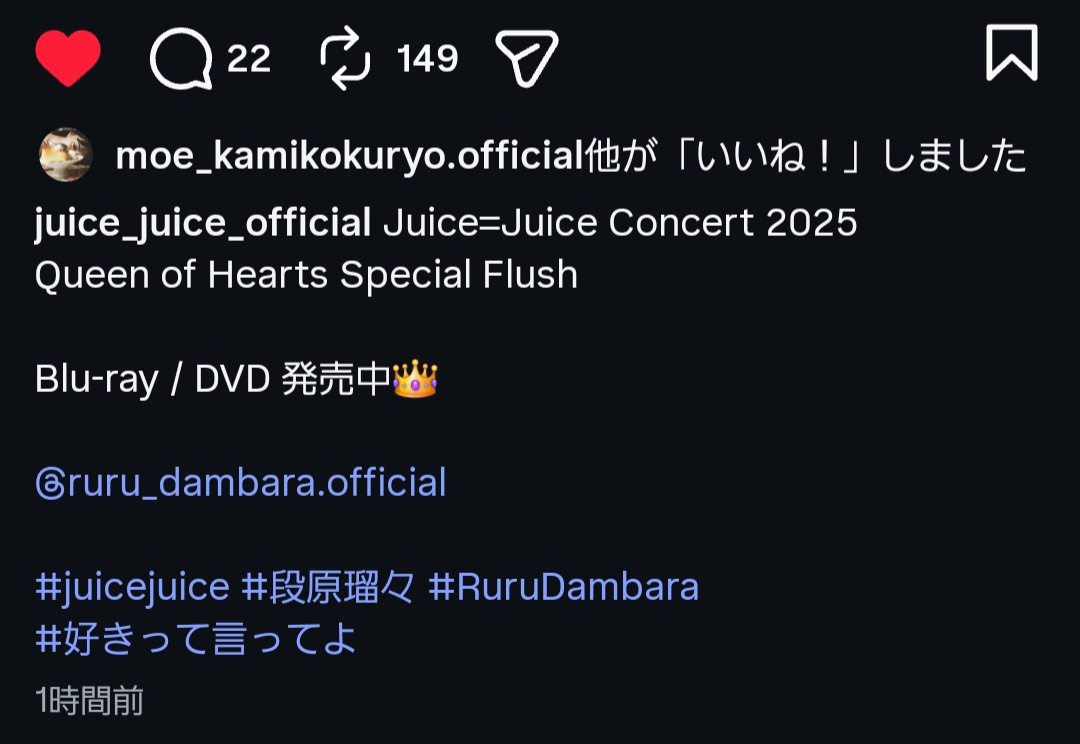Screen dimensions: 1080x744
Task: Open juice_juice_official profile name
Action: (202, 223)
